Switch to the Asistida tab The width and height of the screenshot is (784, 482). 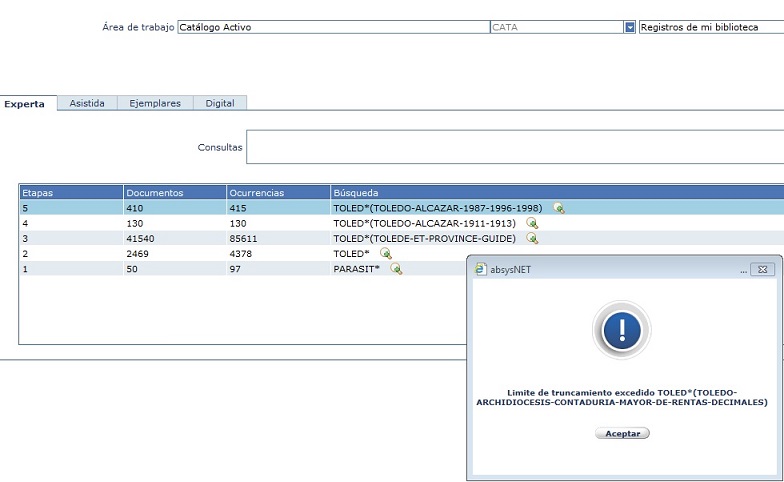pos(87,103)
